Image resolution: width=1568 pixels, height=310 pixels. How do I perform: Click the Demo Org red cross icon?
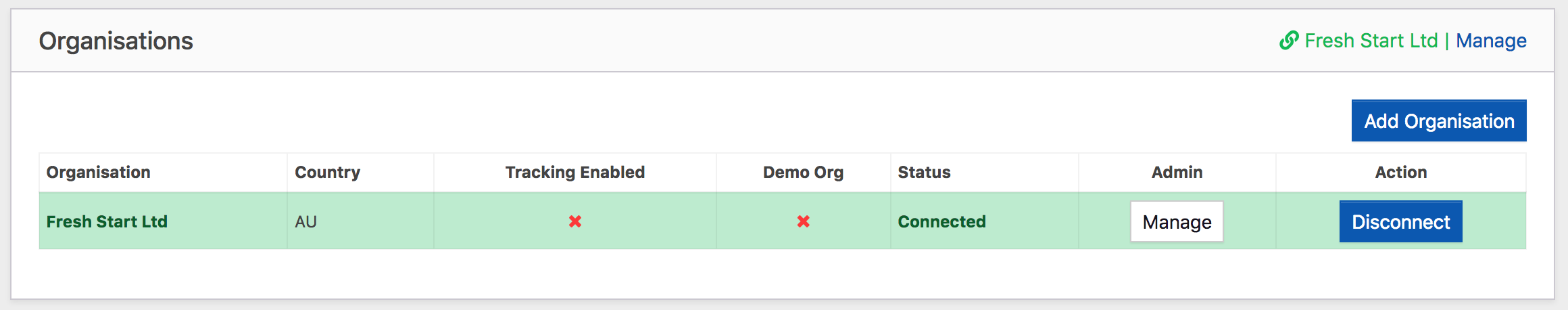[x=804, y=221]
